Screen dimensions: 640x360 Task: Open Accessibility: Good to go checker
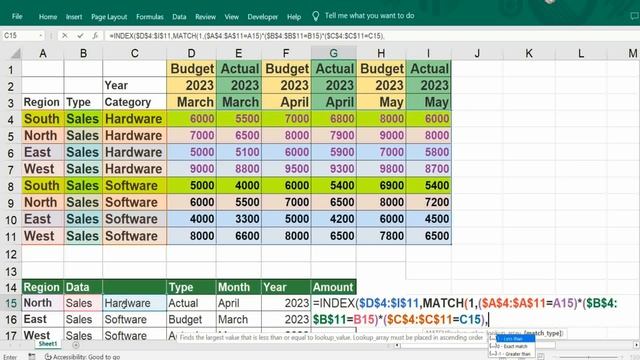pos(82,357)
